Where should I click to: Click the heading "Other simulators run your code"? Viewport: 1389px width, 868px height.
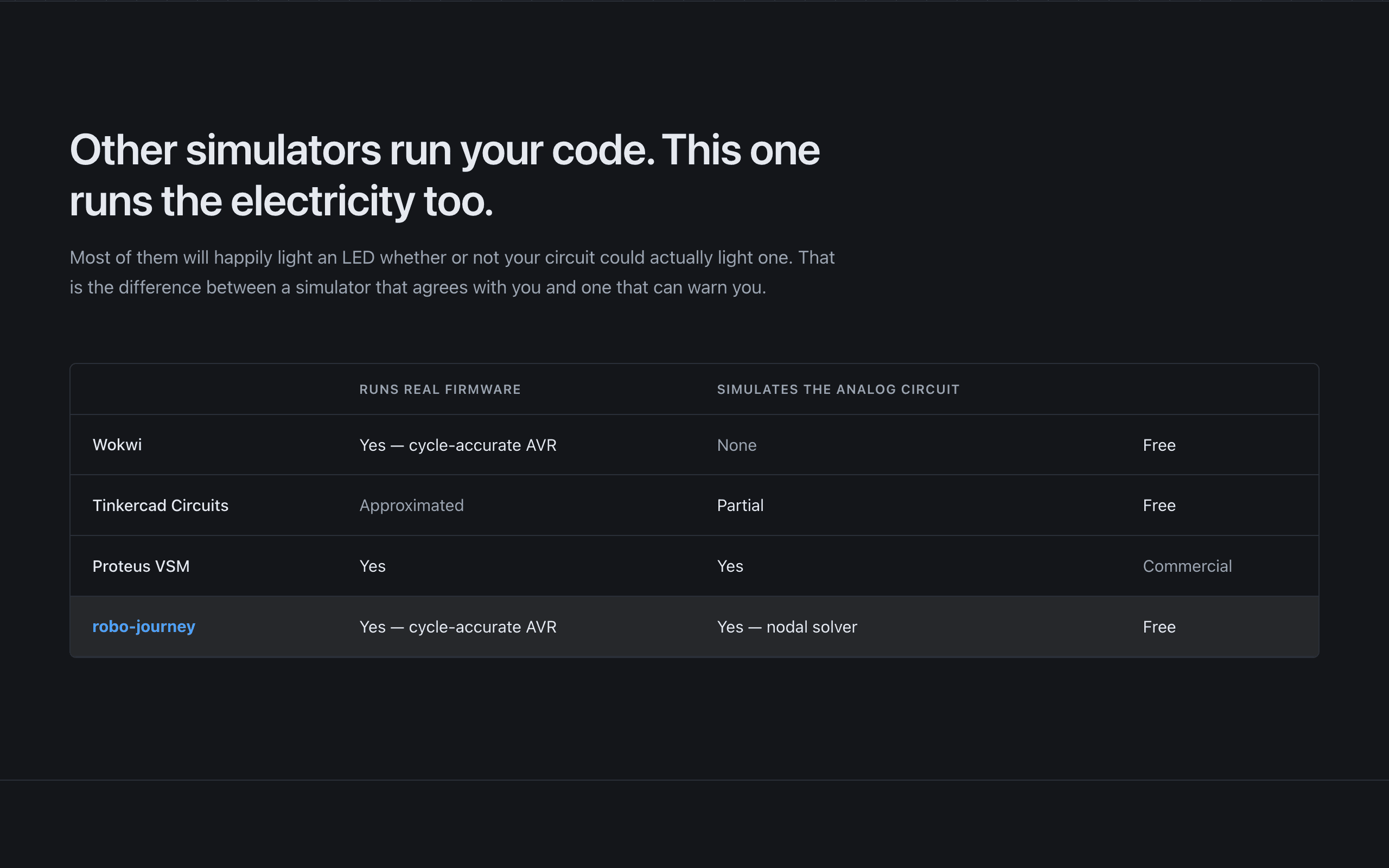click(x=444, y=175)
